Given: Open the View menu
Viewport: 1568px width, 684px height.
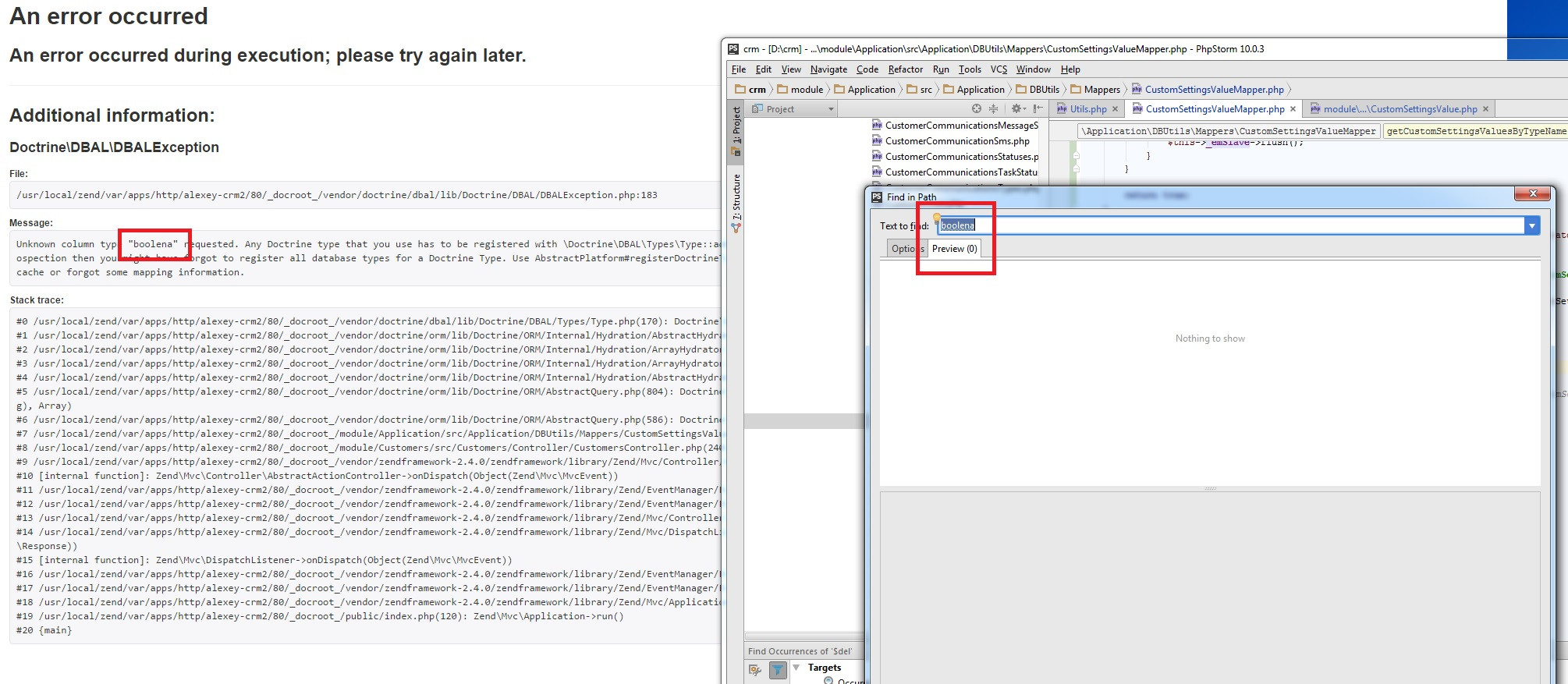Looking at the screenshot, I should pos(791,69).
